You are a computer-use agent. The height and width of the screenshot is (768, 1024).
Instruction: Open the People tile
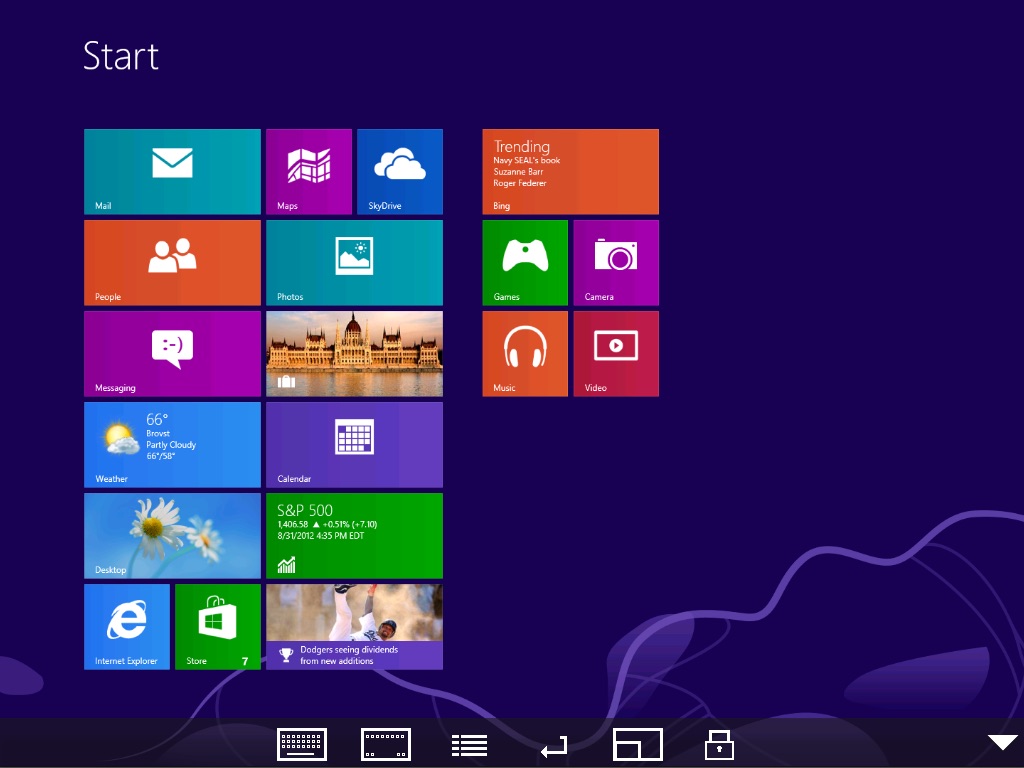click(172, 263)
